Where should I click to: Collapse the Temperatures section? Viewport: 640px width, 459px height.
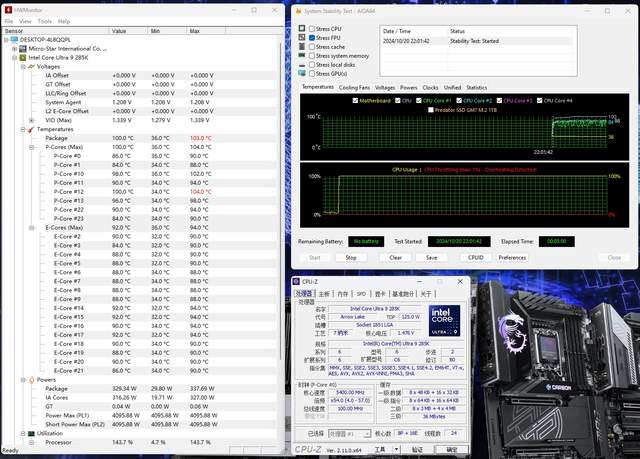23,129
